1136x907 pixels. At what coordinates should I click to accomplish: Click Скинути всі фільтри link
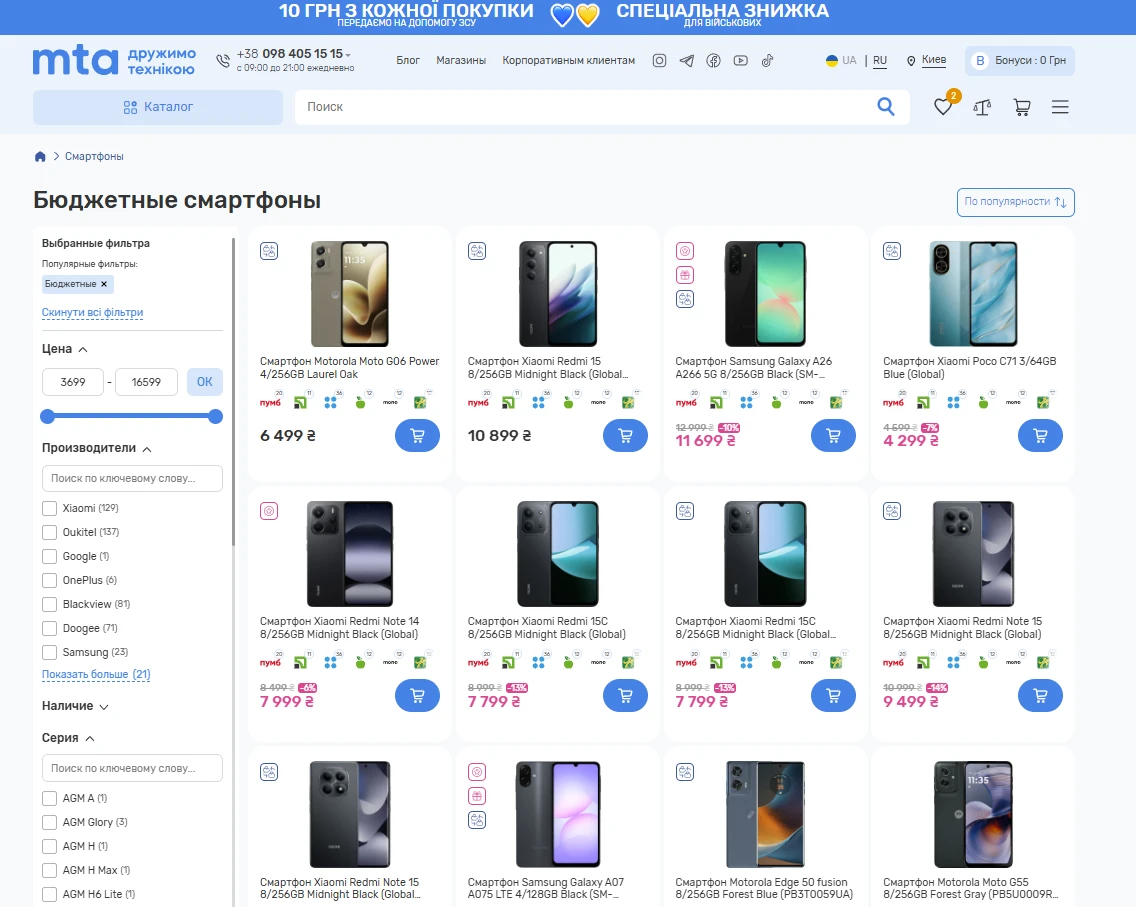coord(92,312)
